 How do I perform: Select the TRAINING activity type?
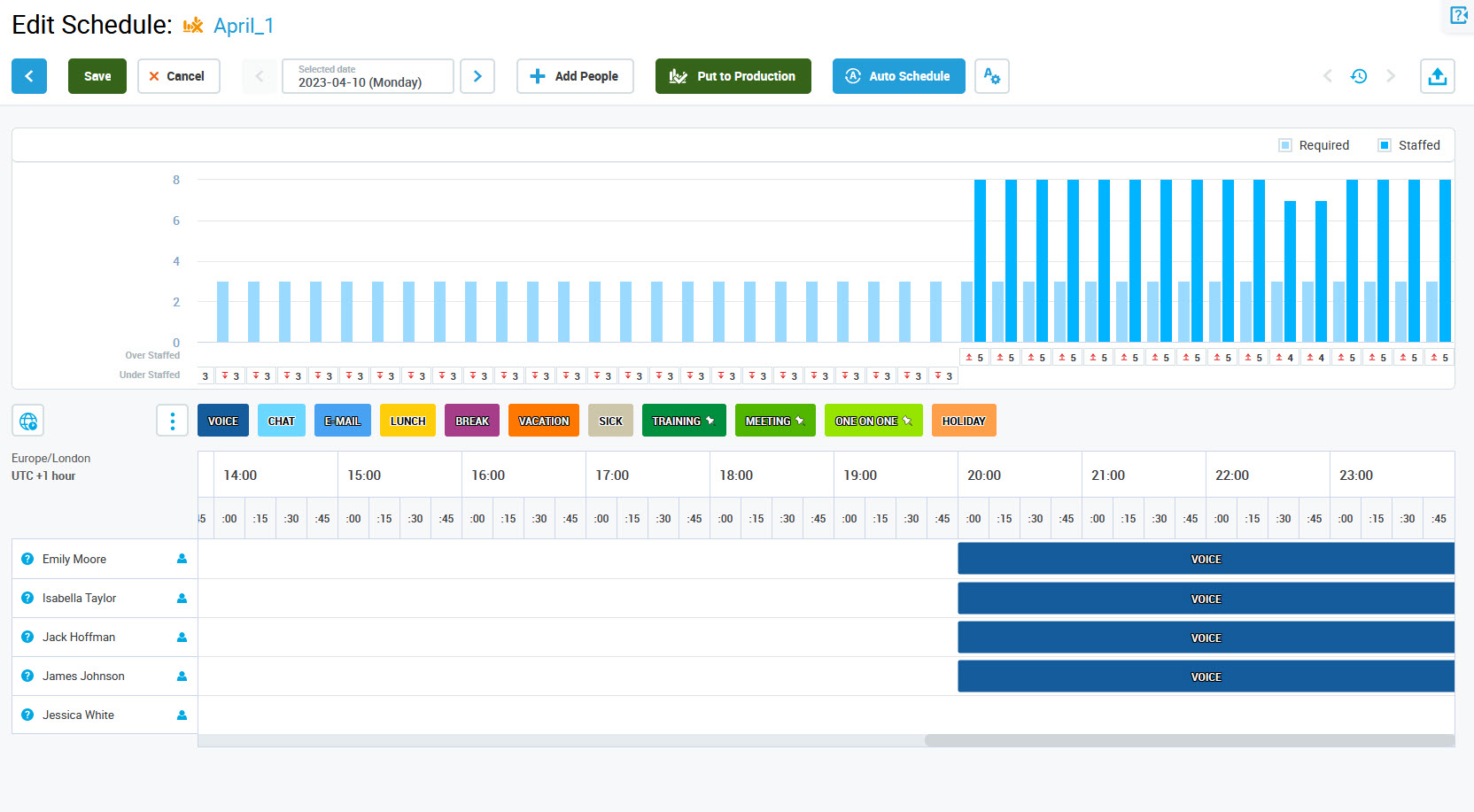click(x=683, y=421)
